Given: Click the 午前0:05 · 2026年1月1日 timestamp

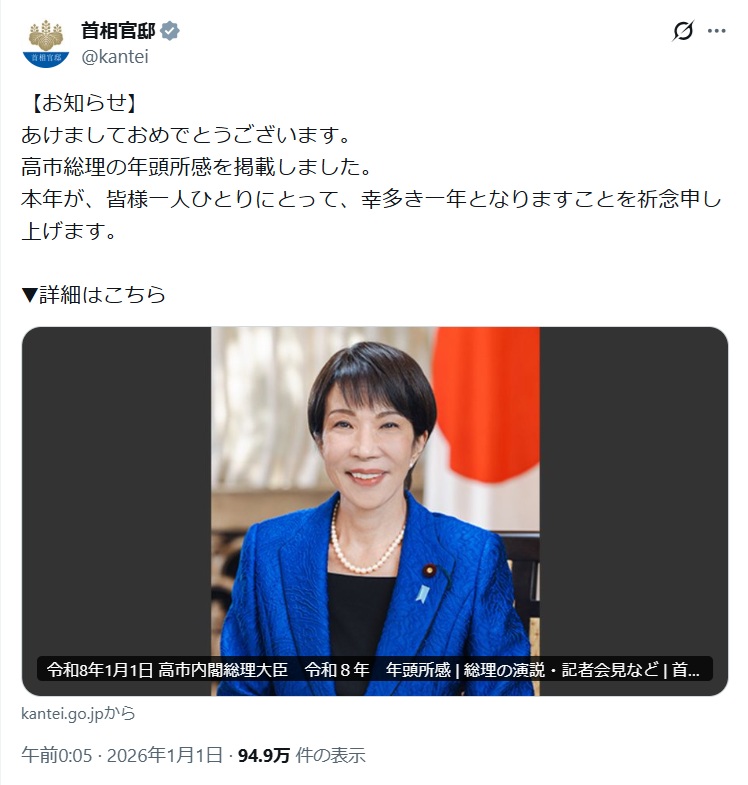Looking at the screenshot, I should click(122, 754).
